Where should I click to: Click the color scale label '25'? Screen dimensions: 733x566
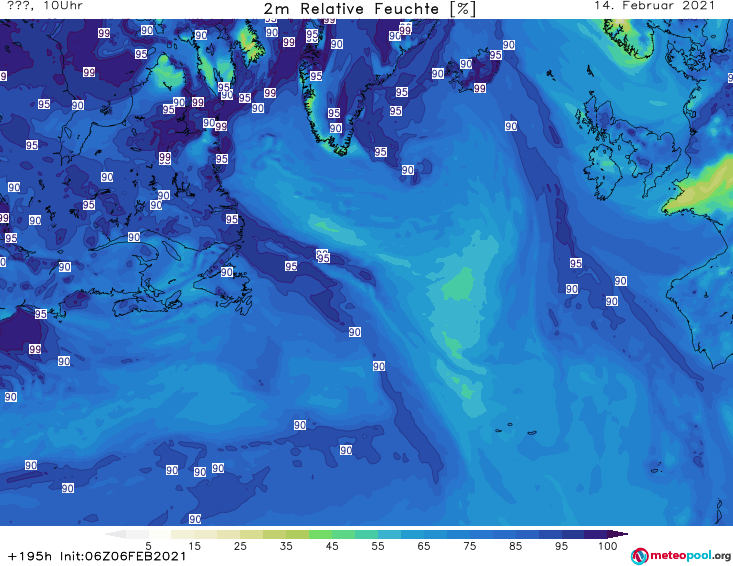(240, 546)
